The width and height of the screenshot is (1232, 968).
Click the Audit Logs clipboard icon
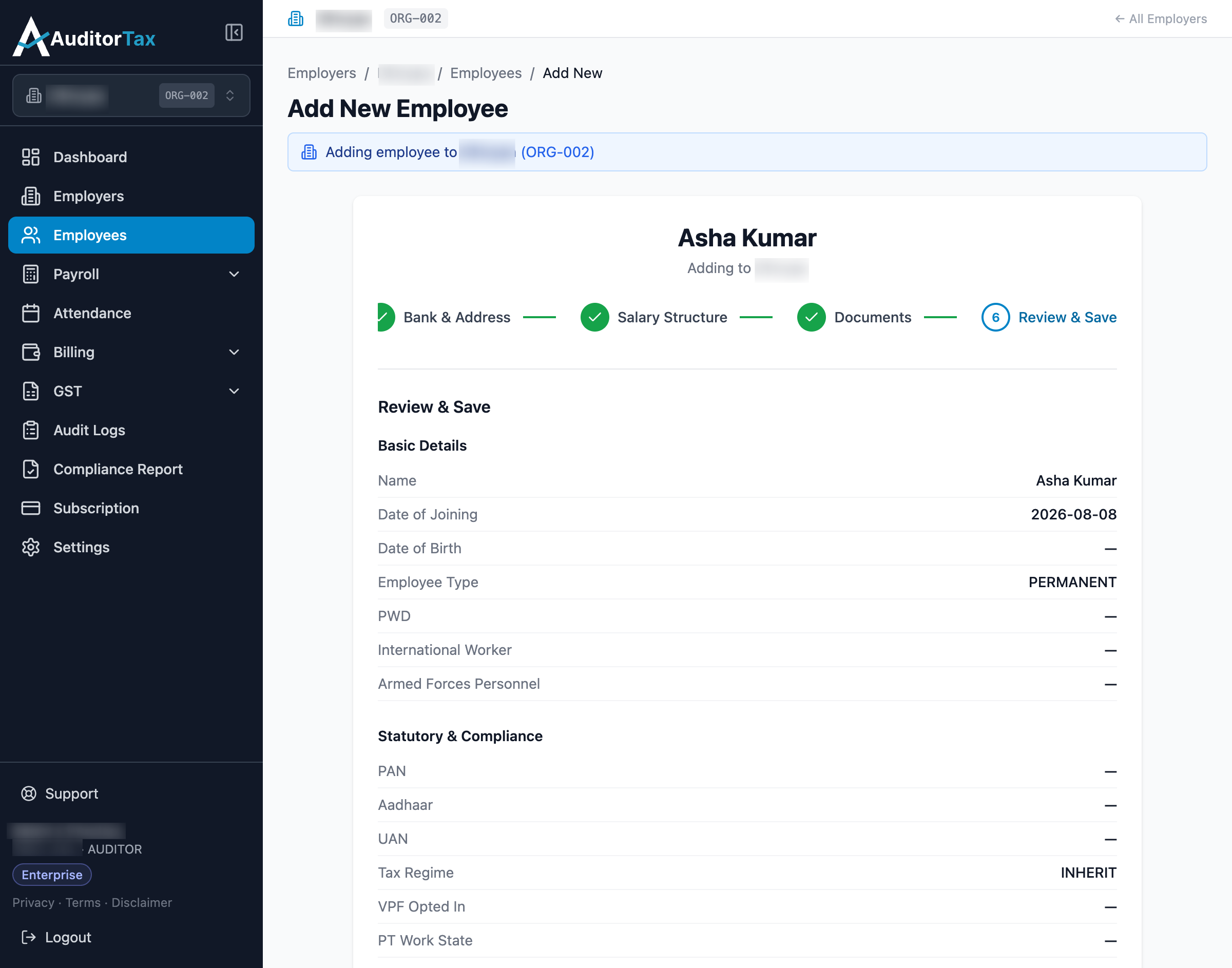pyautogui.click(x=31, y=430)
